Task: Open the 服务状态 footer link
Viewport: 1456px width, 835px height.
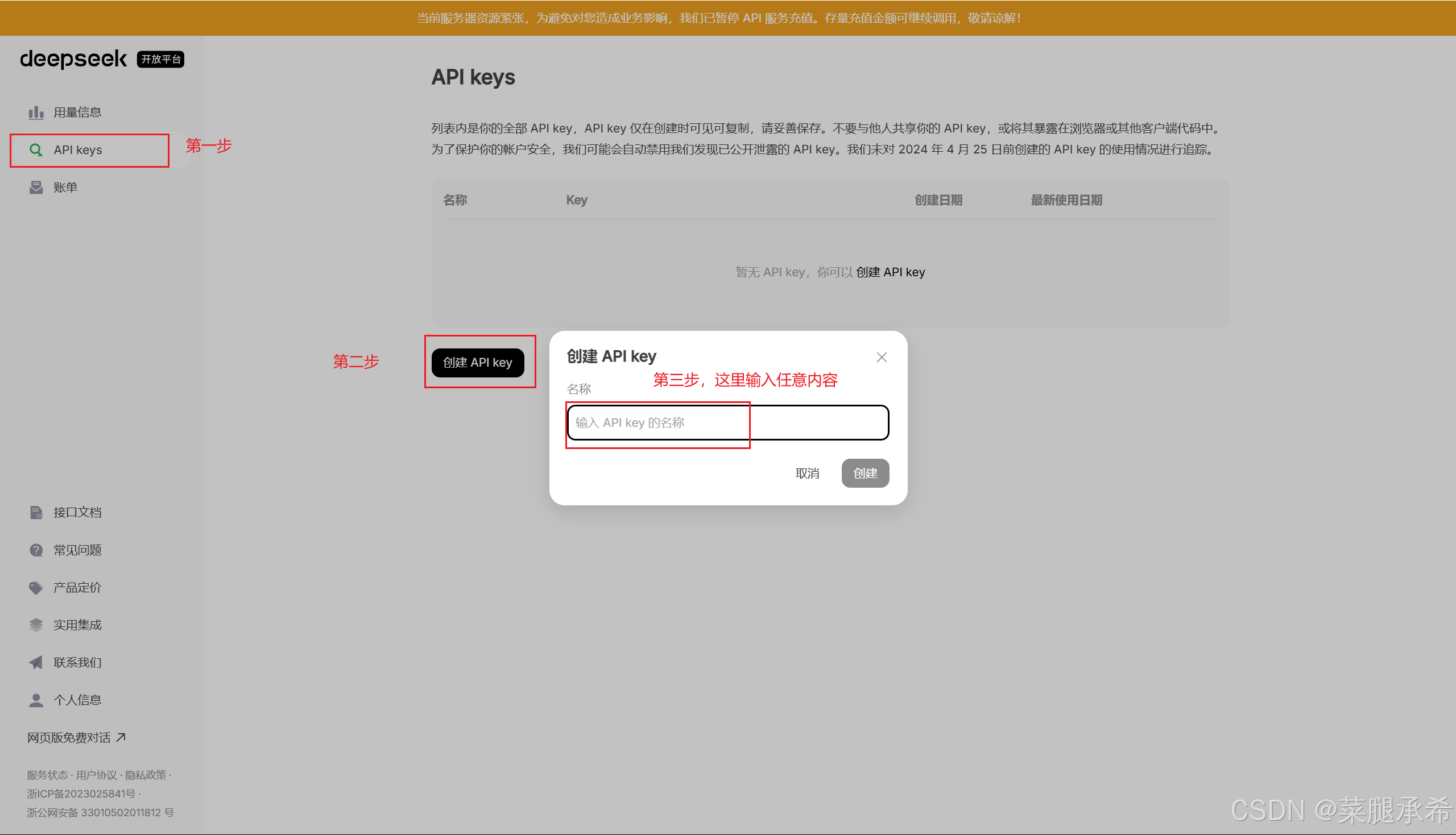Action: click(x=47, y=775)
